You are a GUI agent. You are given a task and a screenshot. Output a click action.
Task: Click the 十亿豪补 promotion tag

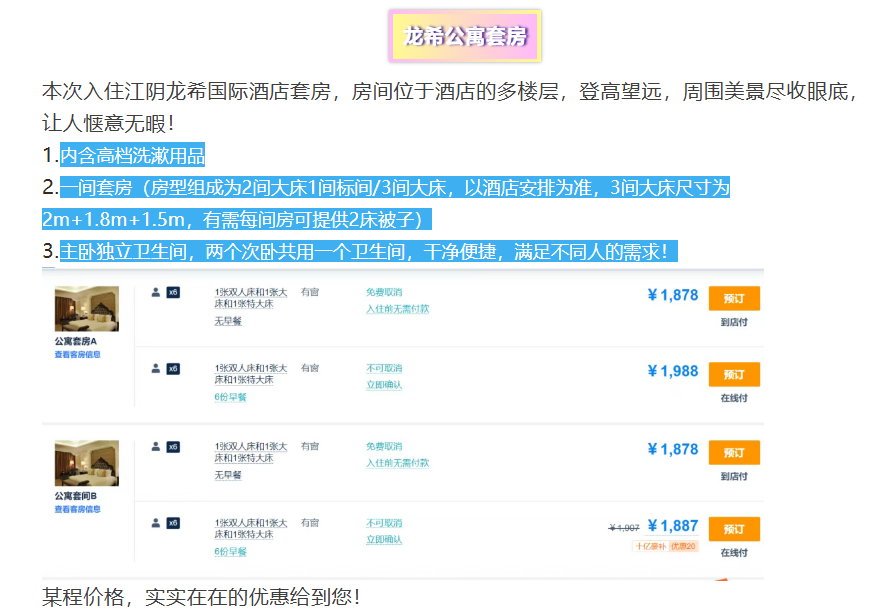(649, 546)
